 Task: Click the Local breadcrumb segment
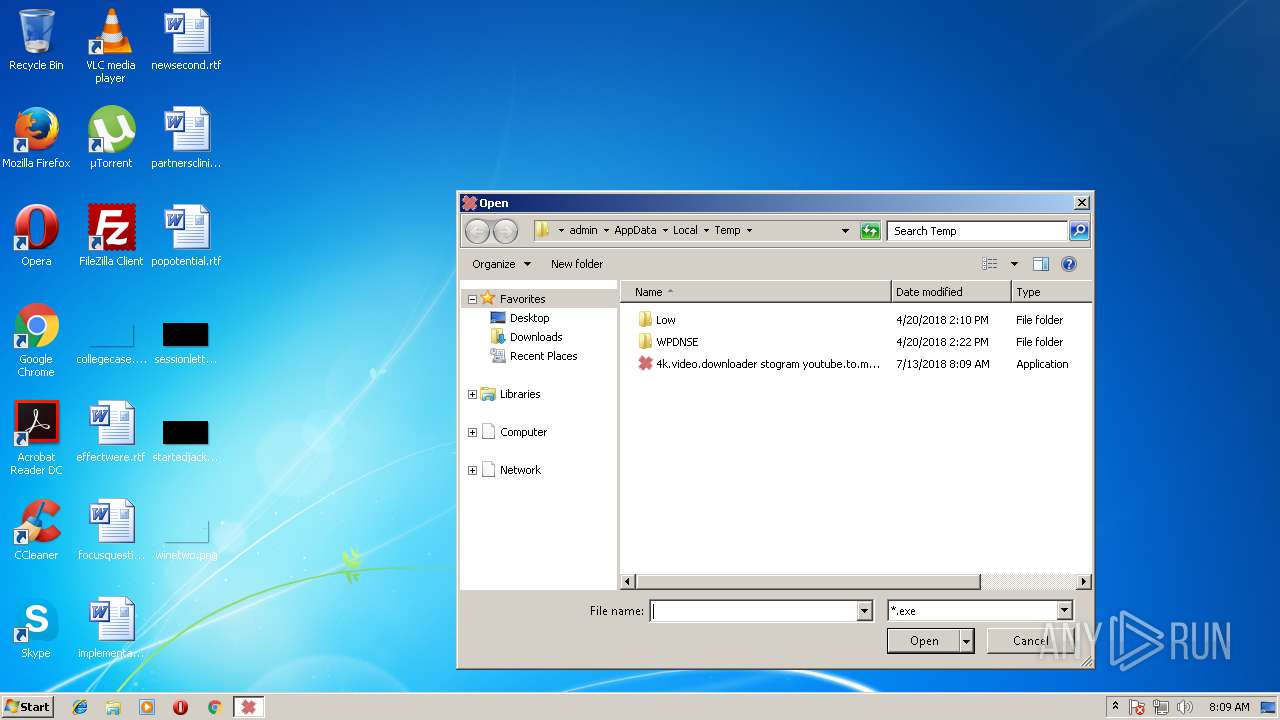pyautogui.click(x=685, y=230)
